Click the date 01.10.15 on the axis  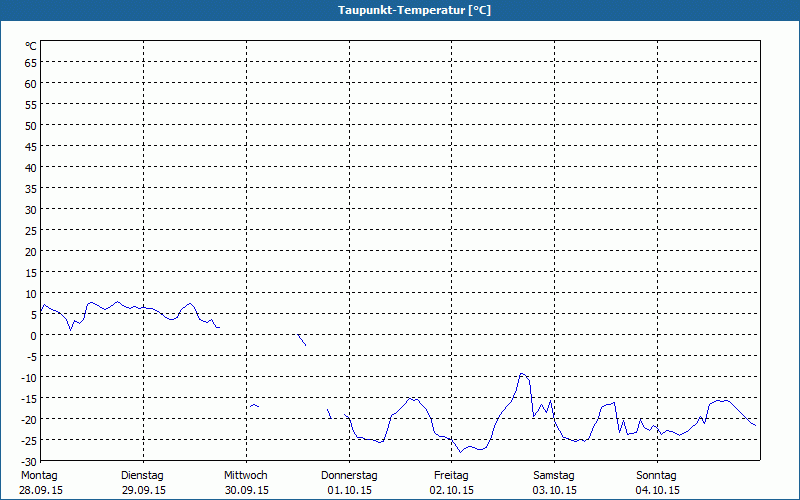(x=349, y=490)
